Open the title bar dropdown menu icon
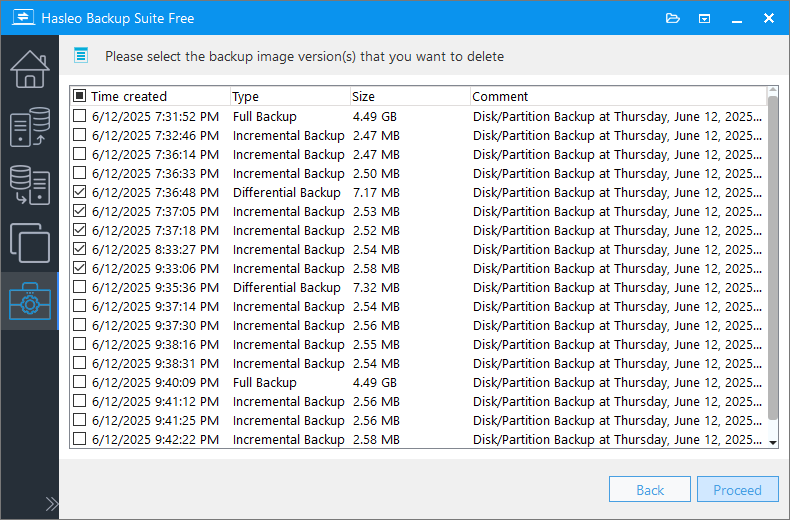The height and width of the screenshot is (520, 790). (x=704, y=19)
